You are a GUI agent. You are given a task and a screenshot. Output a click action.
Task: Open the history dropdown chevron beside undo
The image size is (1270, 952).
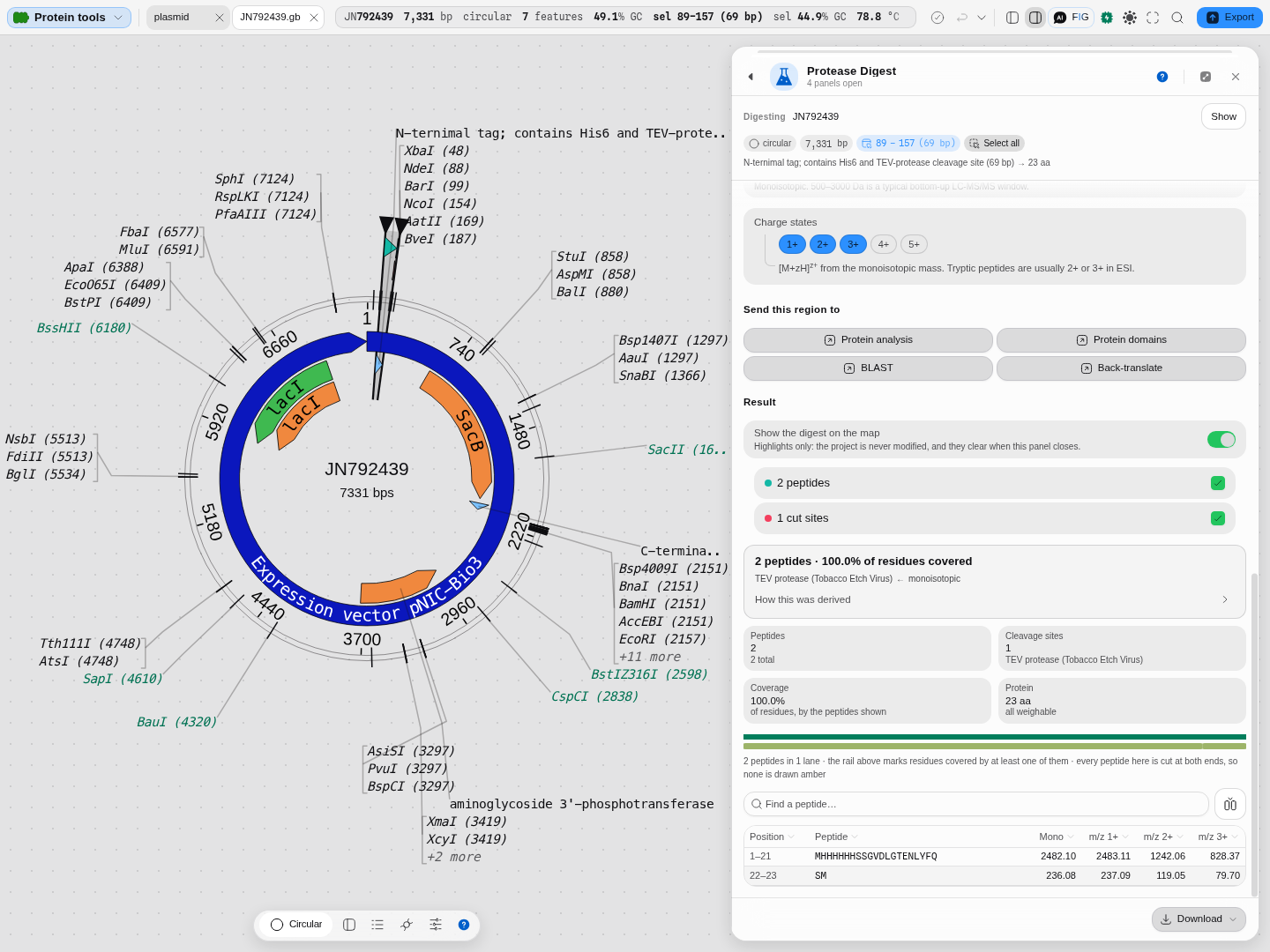point(982,18)
